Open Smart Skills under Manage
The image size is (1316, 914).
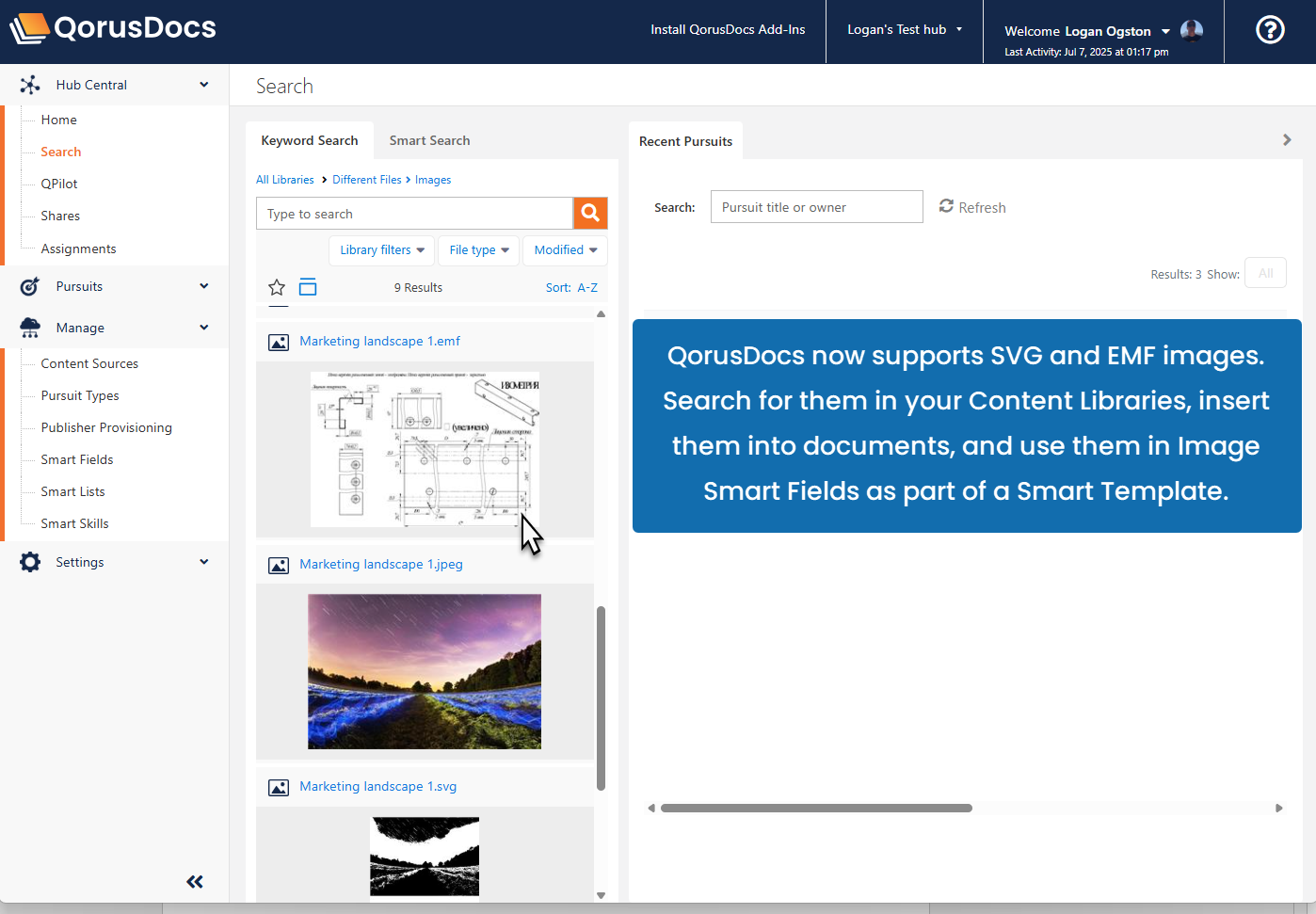pos(75,523)
